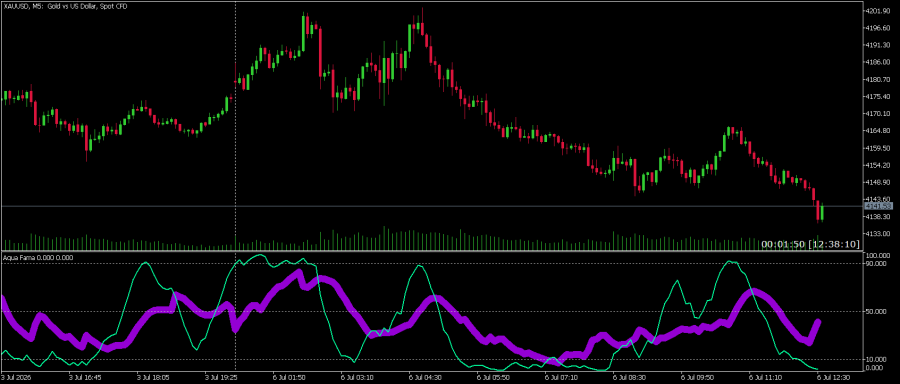Click the 6 Jul 09:50 time axis label

[x=697, y=378]
